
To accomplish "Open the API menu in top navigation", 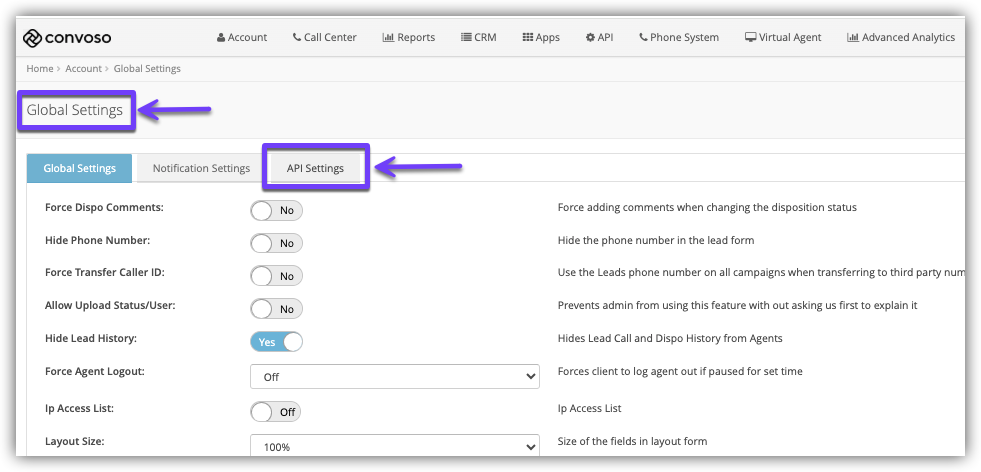I will coord(599,38).
